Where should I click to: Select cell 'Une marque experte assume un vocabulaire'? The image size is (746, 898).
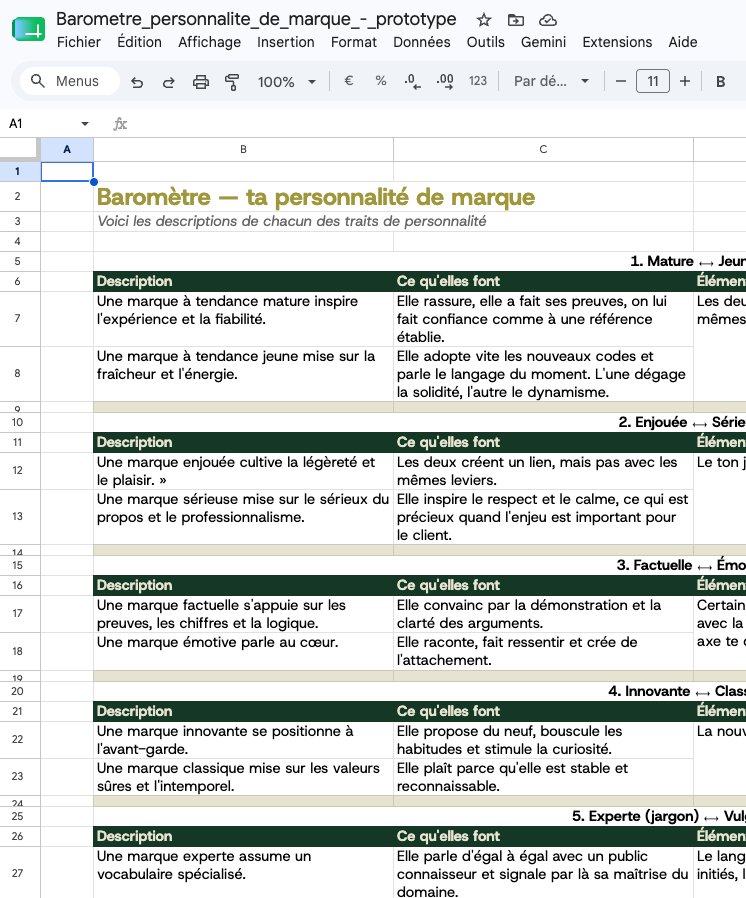243,873
